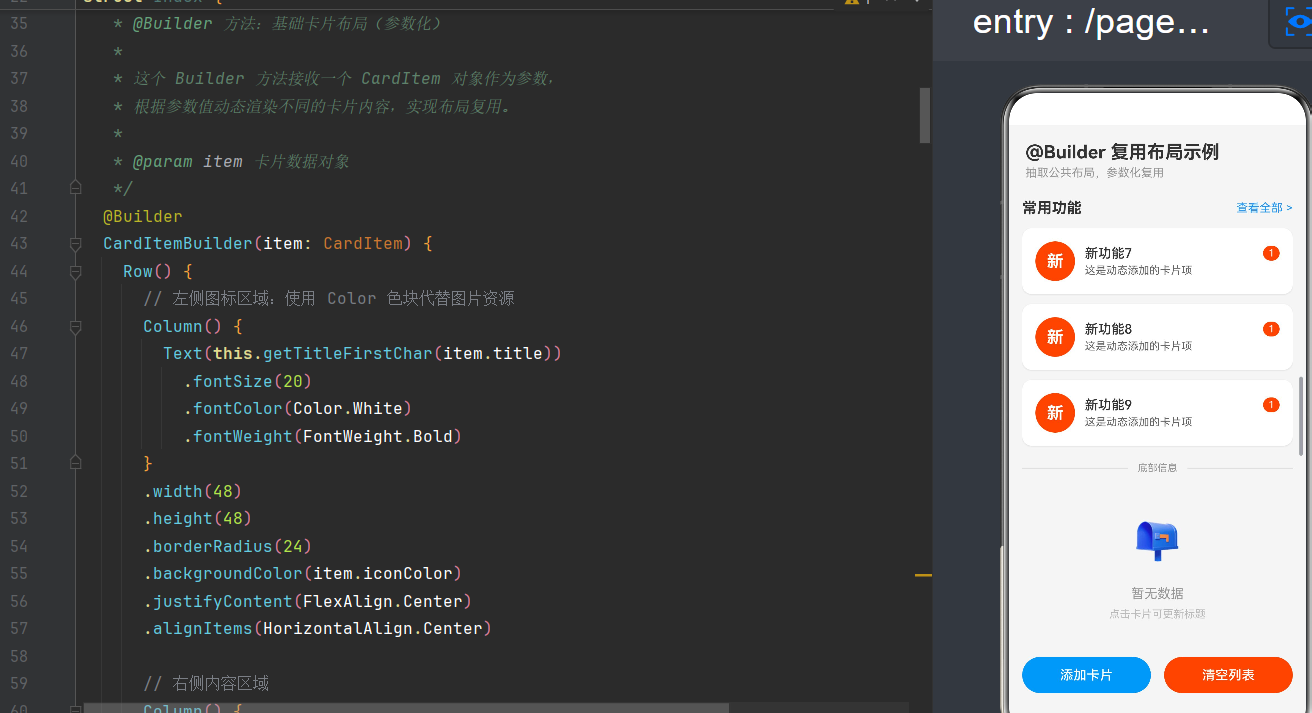Image resolution: width=1312 pixels, height=713 pixels.
Task: Click the 添加卡片 button
Action: (1086, 675)
